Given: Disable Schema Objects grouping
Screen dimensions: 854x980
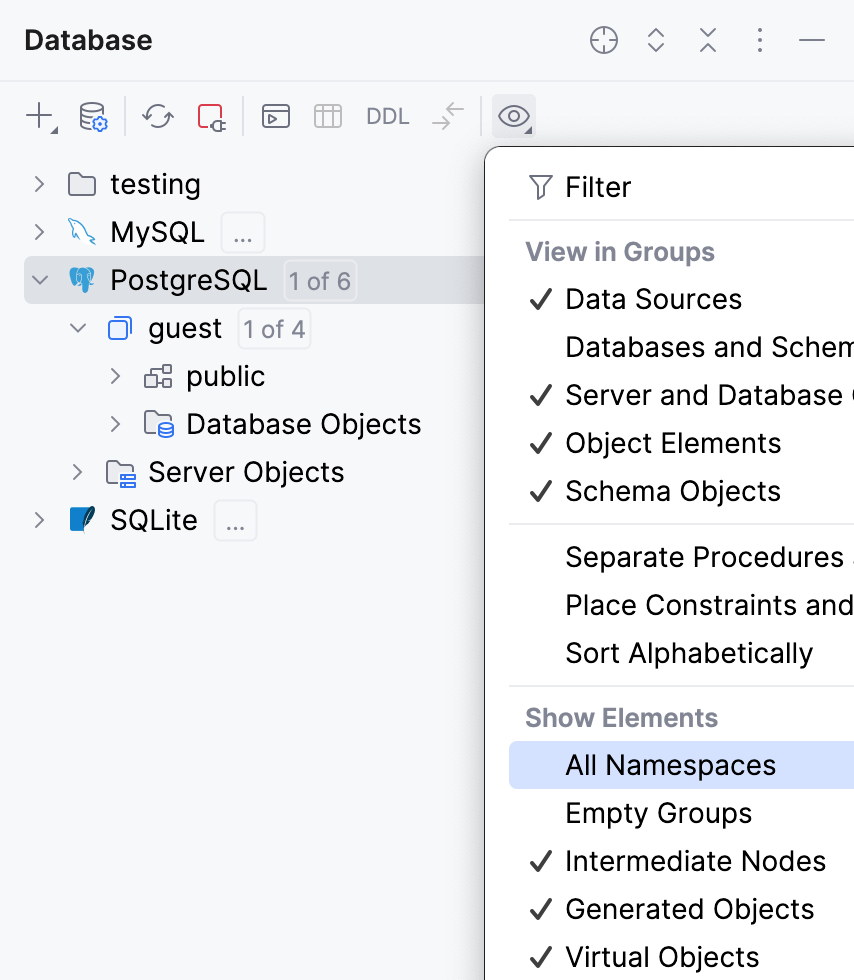Looking at the screenshot, I should [x=673, y=491].
